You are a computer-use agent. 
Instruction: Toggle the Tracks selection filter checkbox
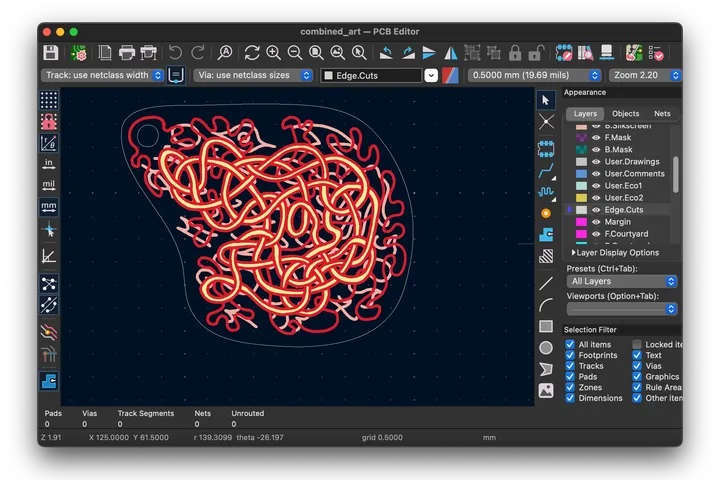570,366
